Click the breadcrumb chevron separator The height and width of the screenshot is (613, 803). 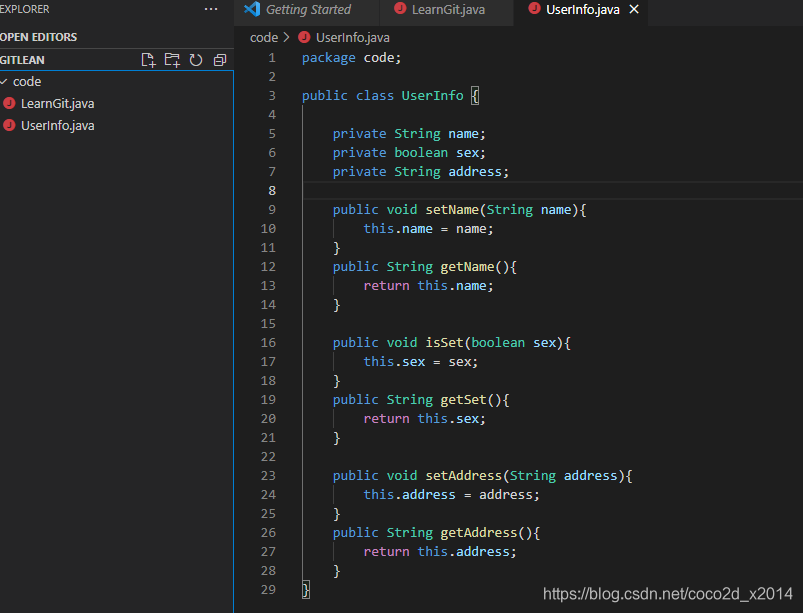(x=286, y=37)
